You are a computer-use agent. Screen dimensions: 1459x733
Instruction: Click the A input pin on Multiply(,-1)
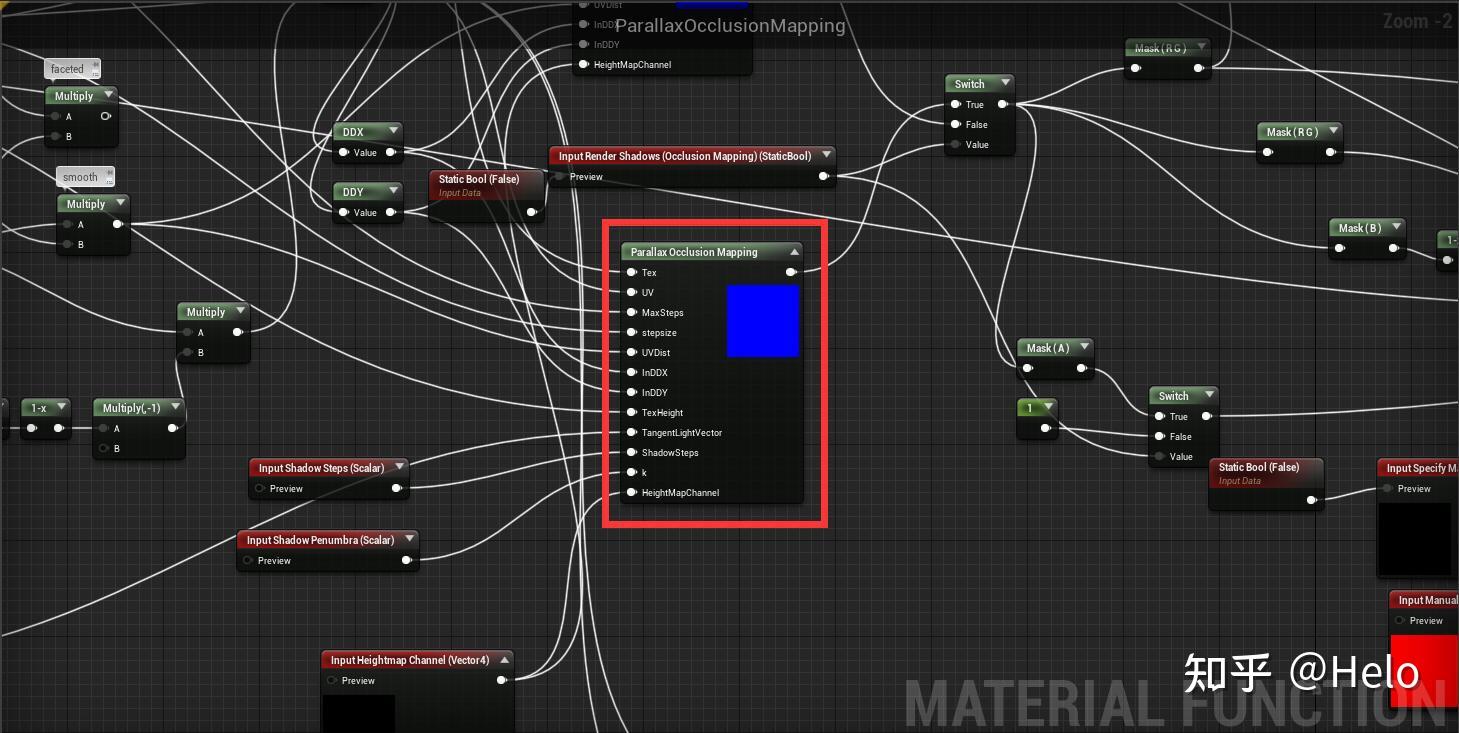pos(104,428)
